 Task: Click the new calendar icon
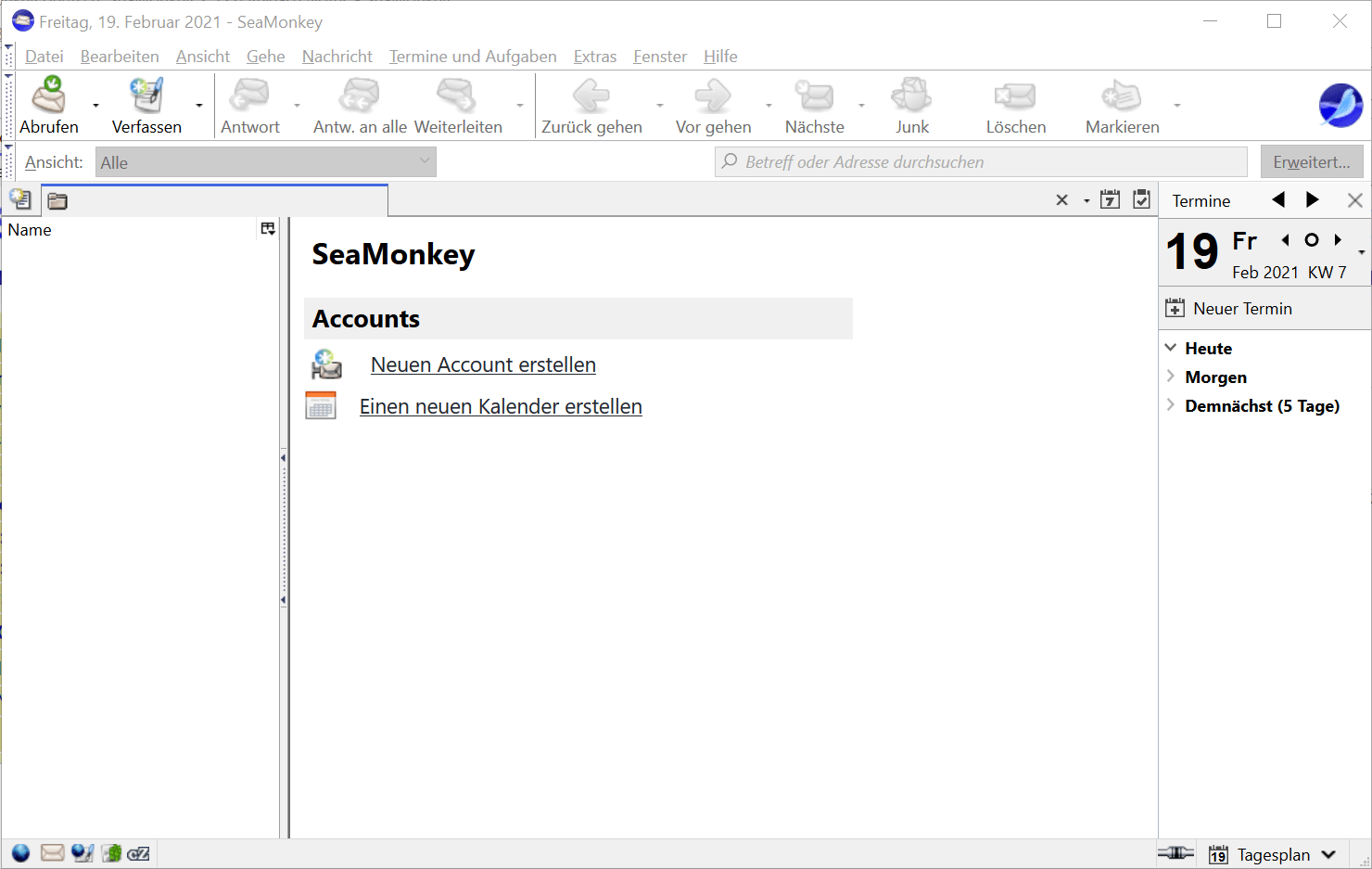(x=321, y=405)
